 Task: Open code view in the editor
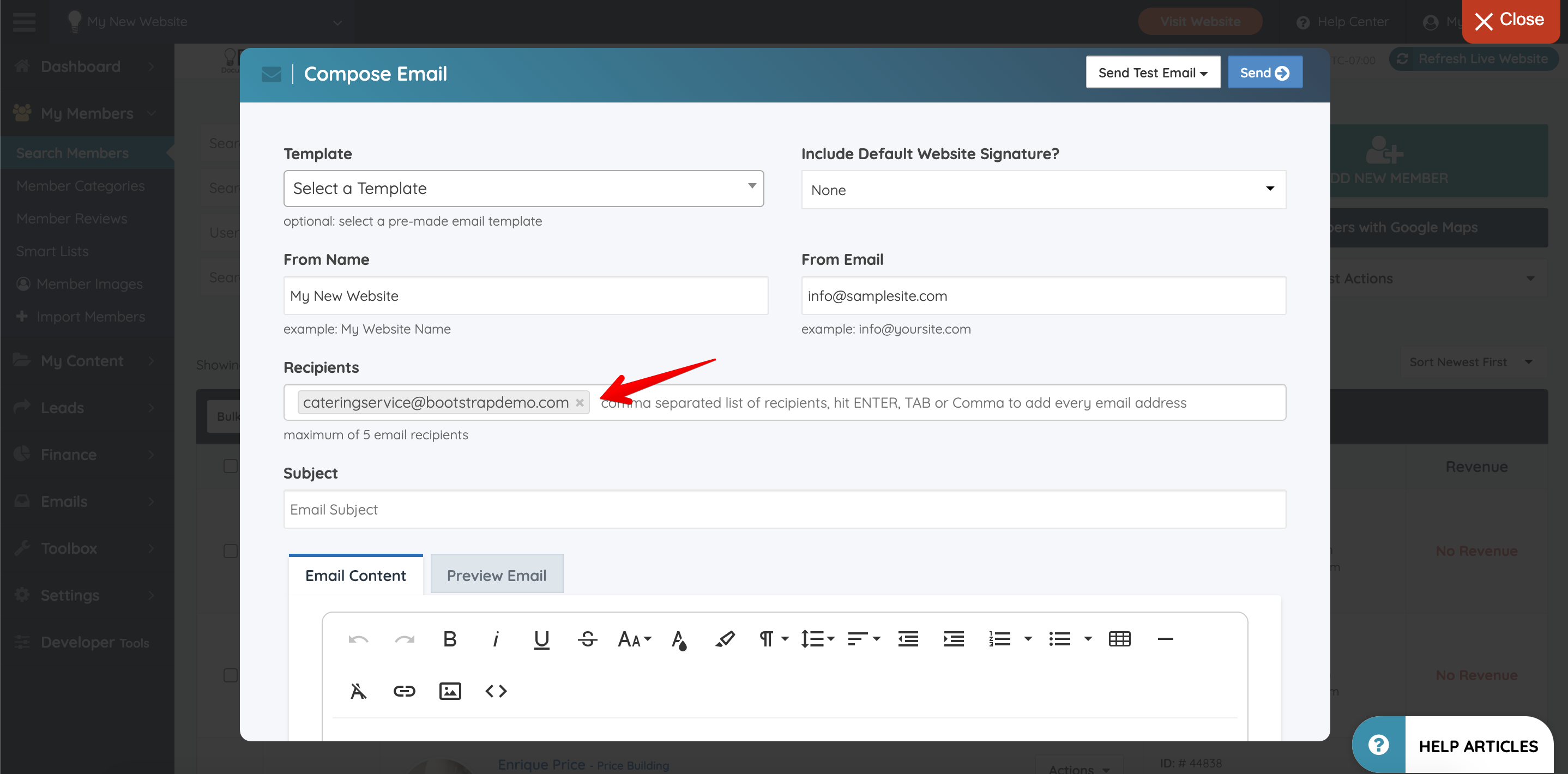496,691
